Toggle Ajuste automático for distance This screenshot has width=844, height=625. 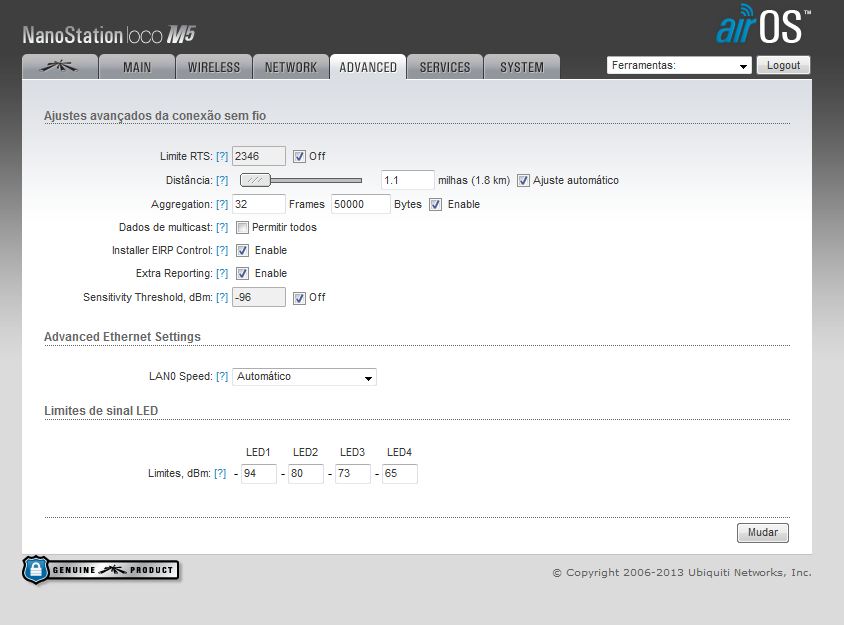[x=523, y=181]
